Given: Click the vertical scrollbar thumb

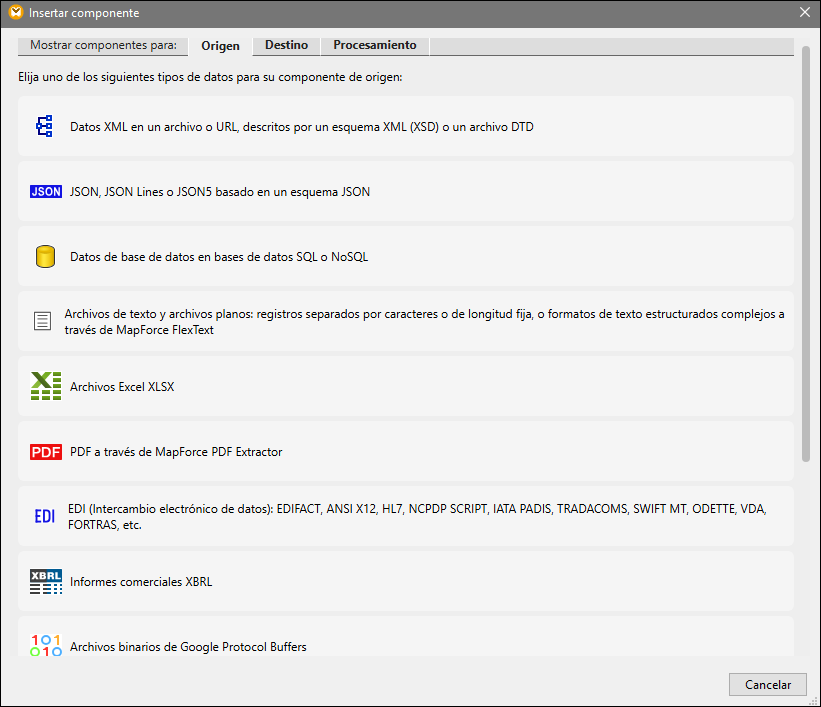Looking at the screenshot, I should click(x=806, y=250).
